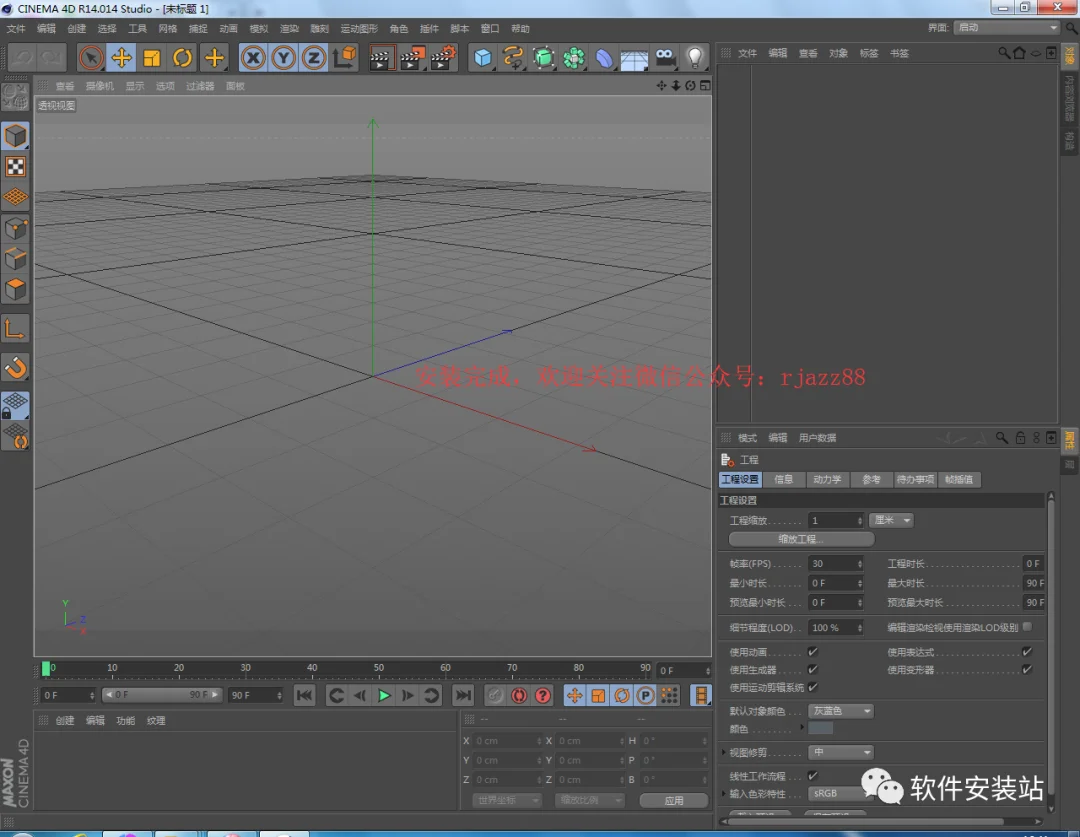Disable the 线性工作流程 checkbox
The image size is (1080, 837).
click(x=813, y=776)
